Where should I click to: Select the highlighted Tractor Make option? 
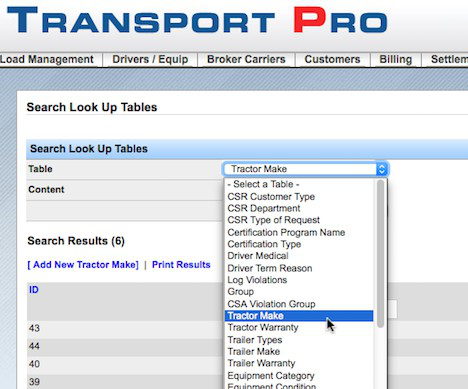[299, 316]
